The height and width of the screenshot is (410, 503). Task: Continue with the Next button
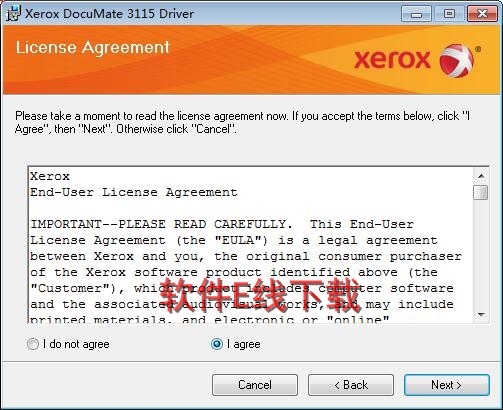click(x=447, y=385)
